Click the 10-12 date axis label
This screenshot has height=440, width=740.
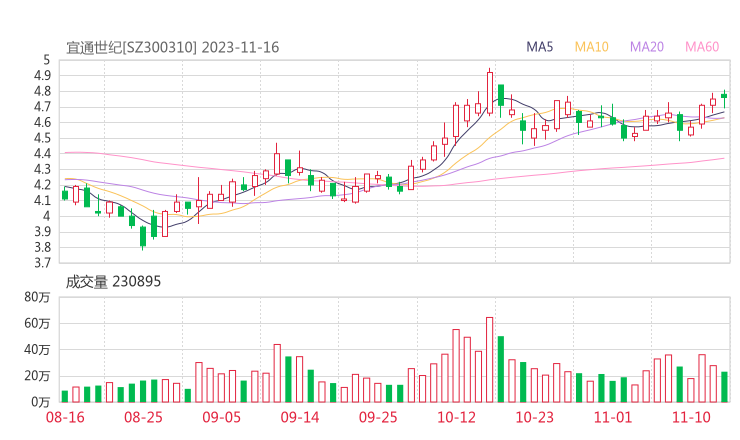click(456, 417)
